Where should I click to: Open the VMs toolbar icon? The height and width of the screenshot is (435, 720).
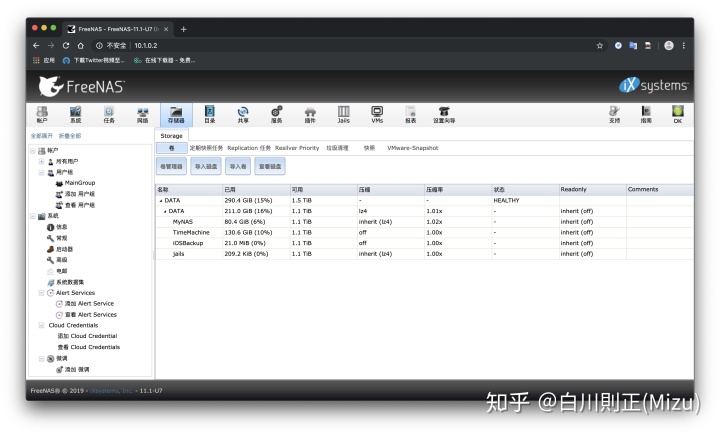(377, 114)
